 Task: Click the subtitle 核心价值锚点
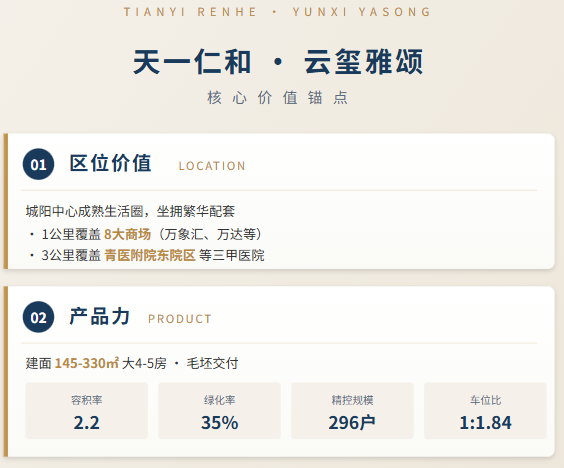pos(278,97)
